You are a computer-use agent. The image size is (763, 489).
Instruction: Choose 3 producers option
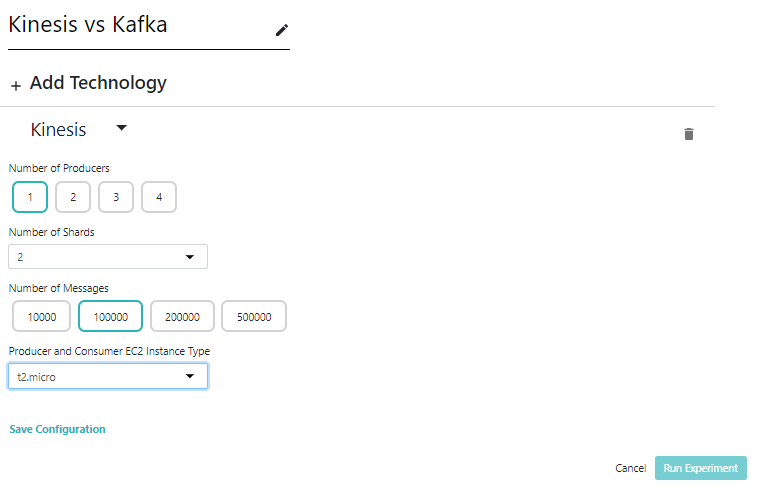pos(116,197)
